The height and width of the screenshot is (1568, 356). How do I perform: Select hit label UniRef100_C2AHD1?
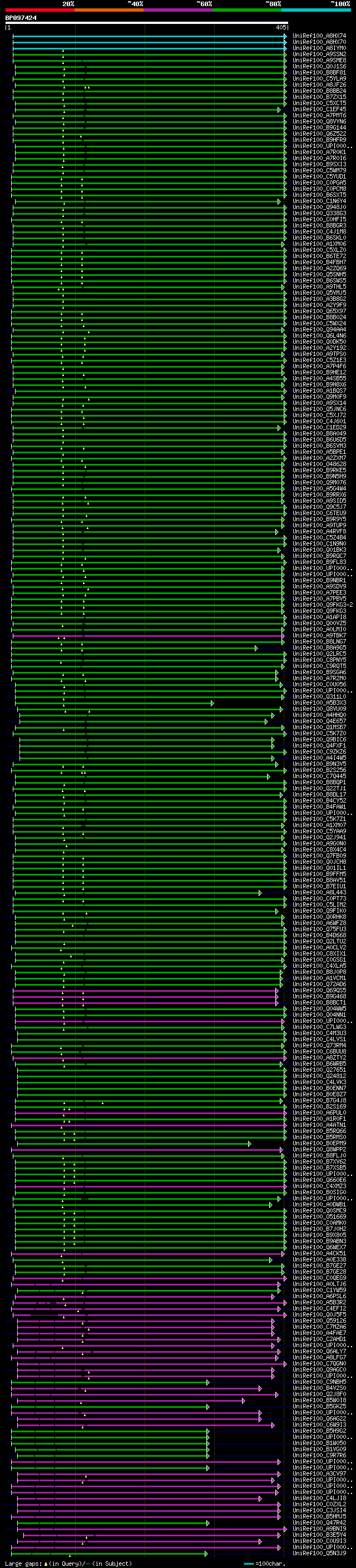coord(319,1339)
